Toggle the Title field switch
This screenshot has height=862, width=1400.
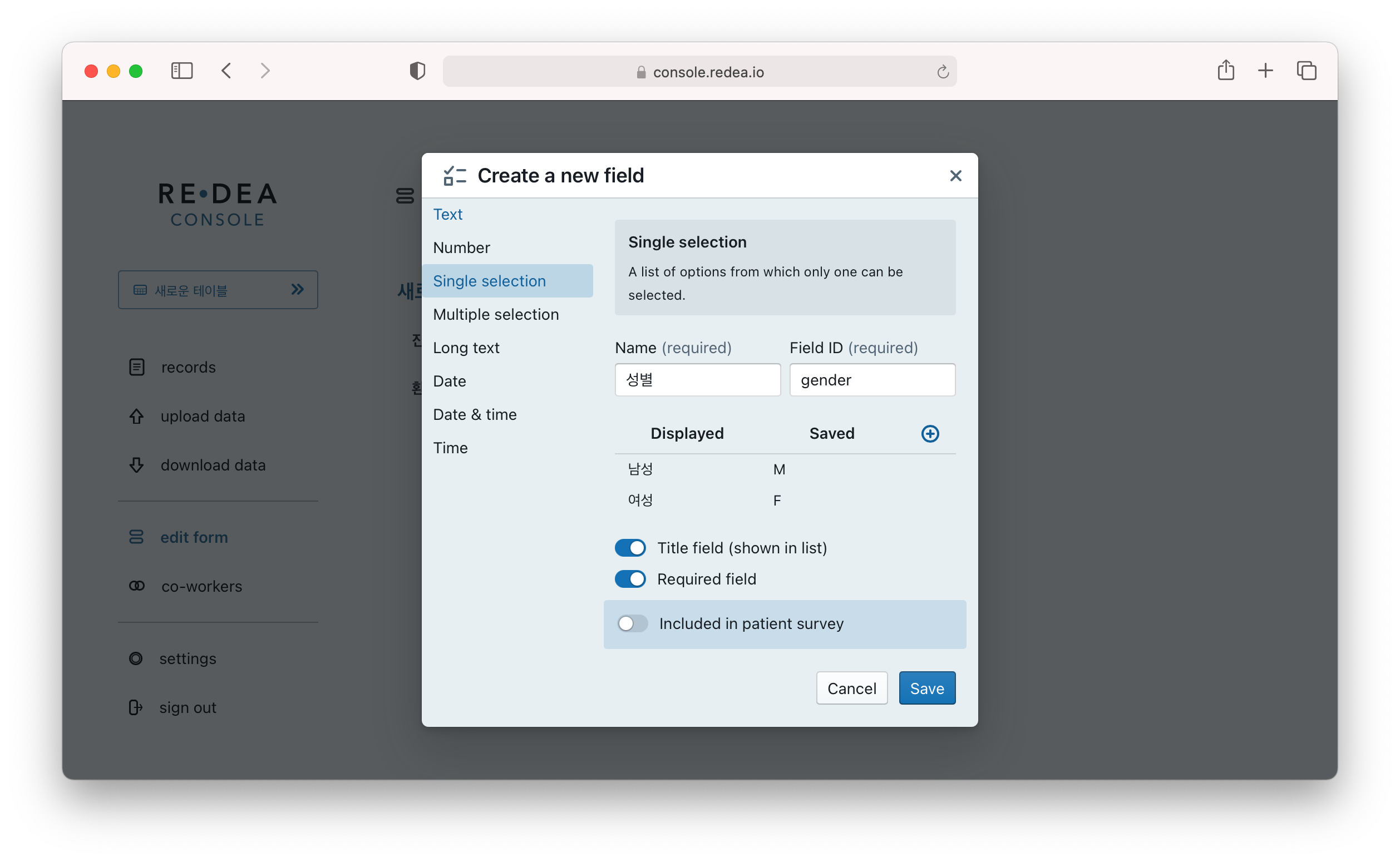tap(630, 548)
